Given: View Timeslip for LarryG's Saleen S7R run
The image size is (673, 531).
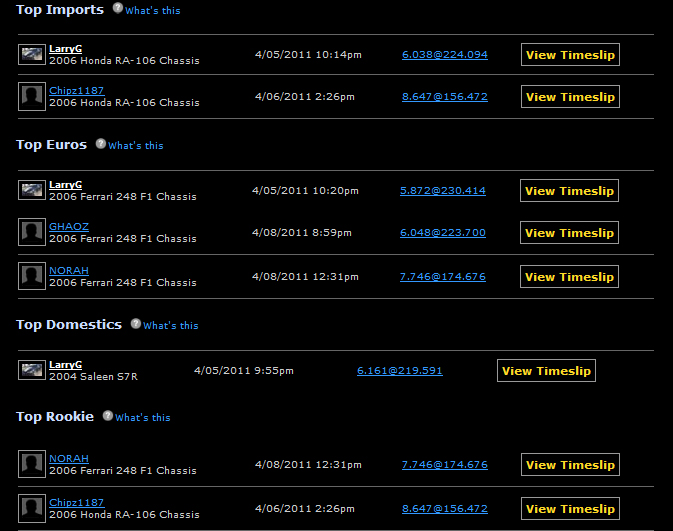Looking at the screenshot, I should pos(546,371).
